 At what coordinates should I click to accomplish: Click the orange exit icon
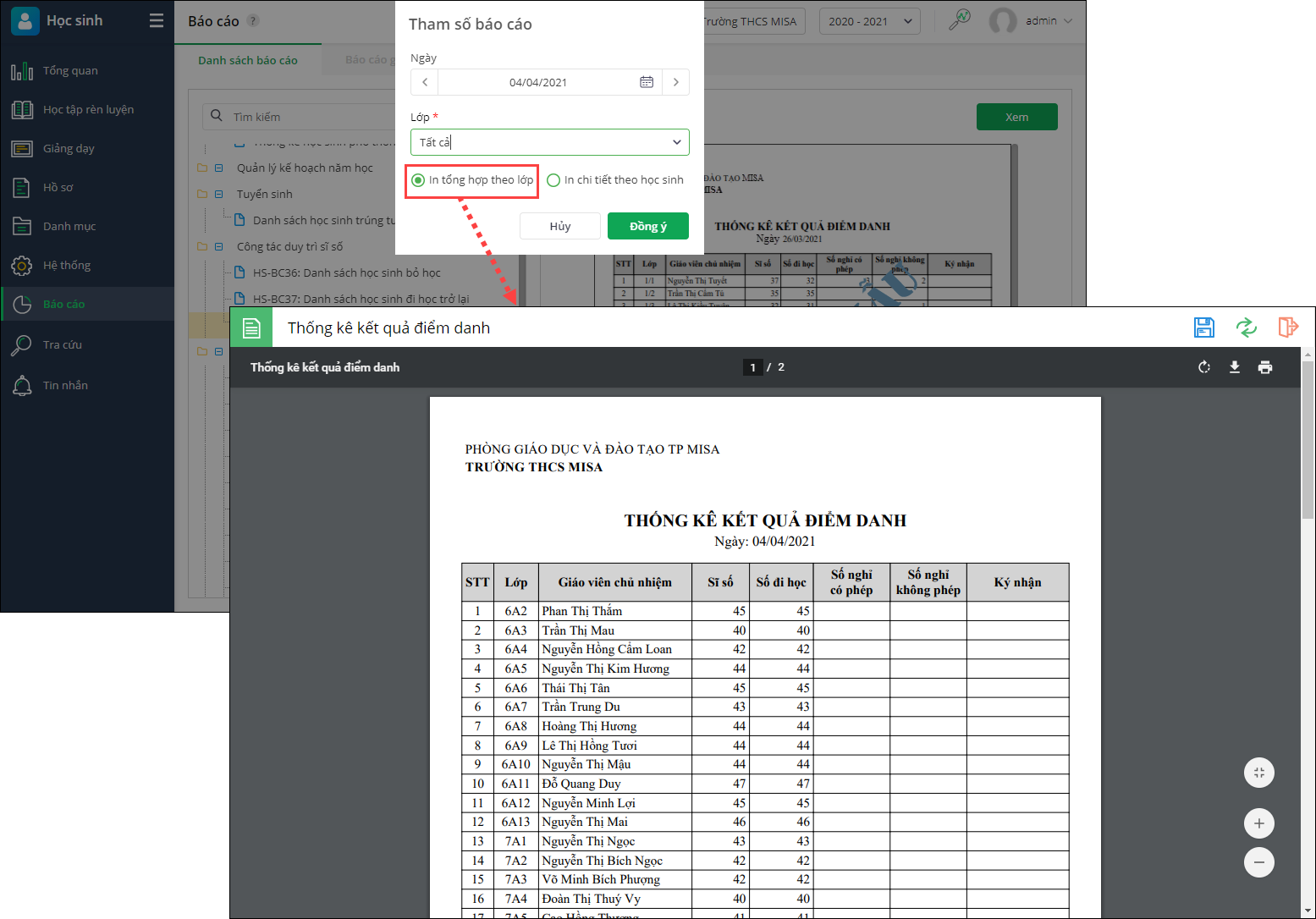click(1288, 327)
